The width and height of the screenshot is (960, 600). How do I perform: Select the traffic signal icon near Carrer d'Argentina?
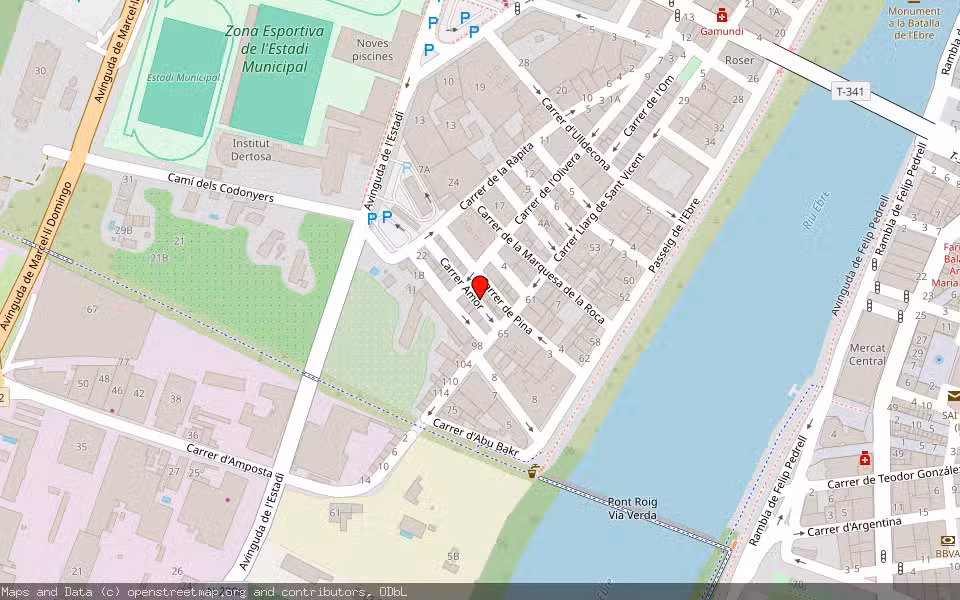tap(884, 556)
